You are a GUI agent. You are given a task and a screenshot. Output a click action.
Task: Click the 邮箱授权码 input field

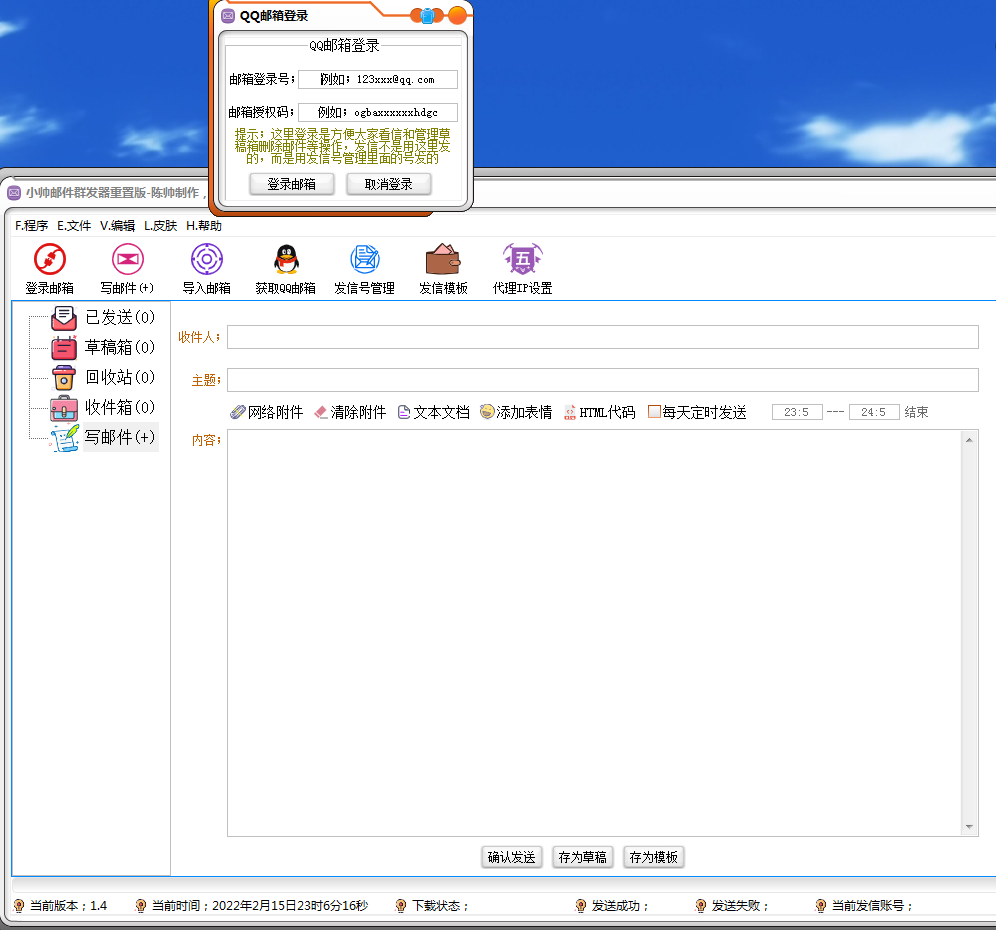point(377,113)
